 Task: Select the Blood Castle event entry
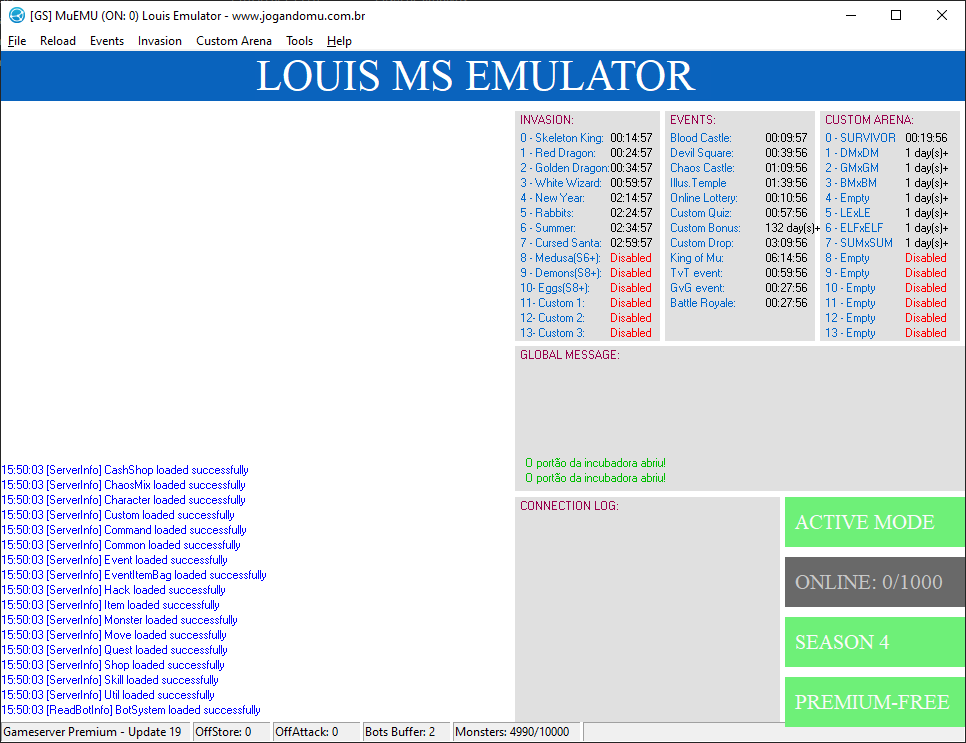tap(701, 138)
